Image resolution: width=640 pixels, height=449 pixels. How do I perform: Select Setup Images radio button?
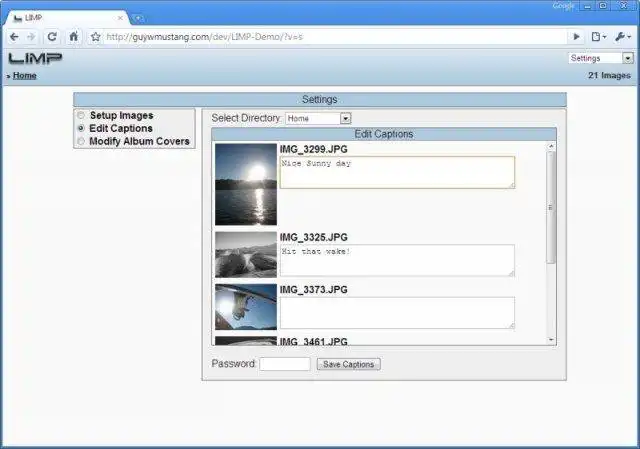click(81, 115)
